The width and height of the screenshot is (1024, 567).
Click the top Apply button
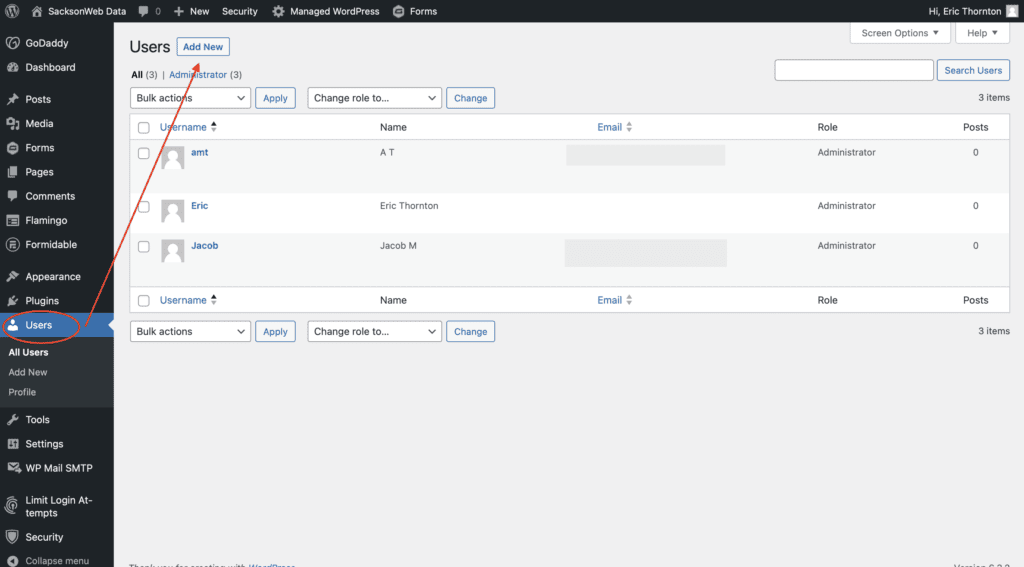(x=275, y=98)
